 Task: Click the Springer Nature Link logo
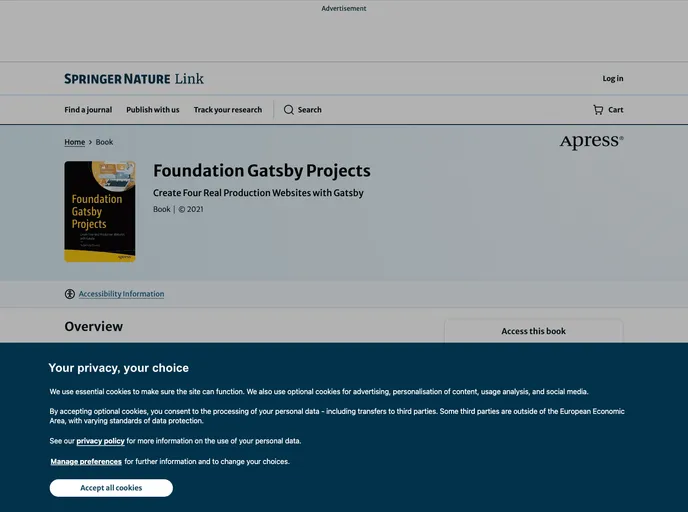(x=134, y=79)
